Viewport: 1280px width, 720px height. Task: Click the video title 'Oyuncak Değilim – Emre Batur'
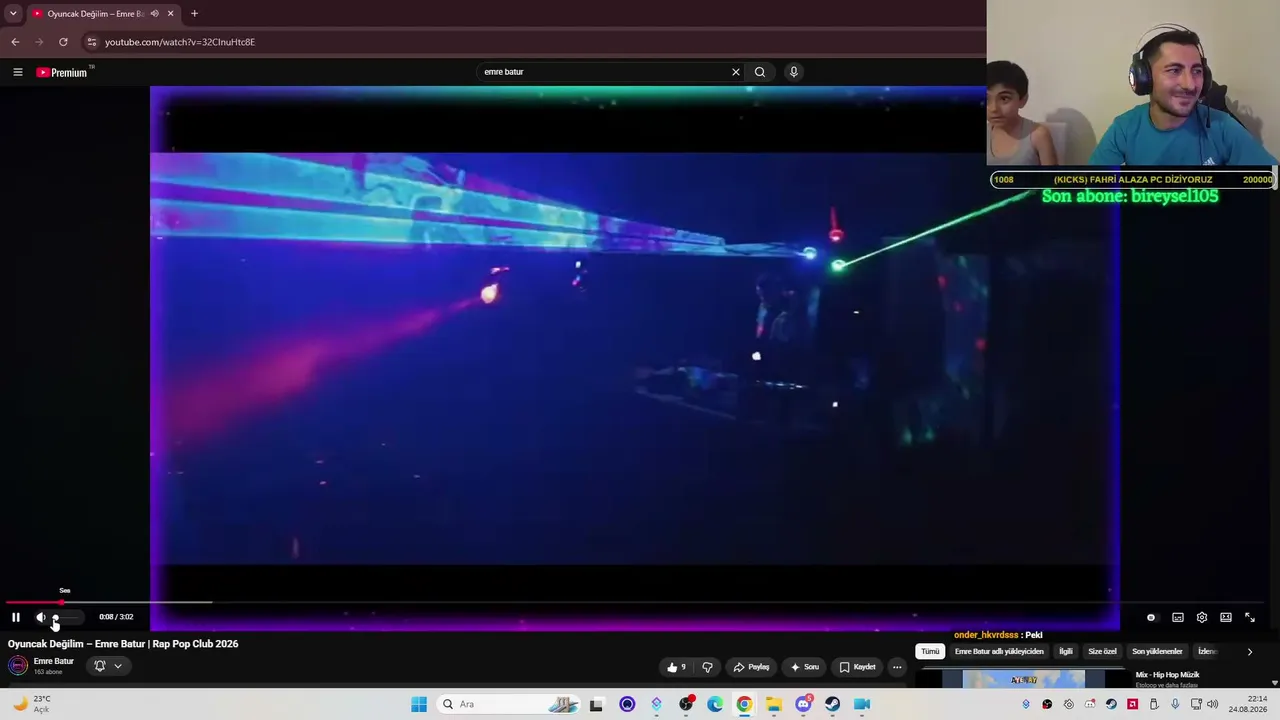(123, 644)
